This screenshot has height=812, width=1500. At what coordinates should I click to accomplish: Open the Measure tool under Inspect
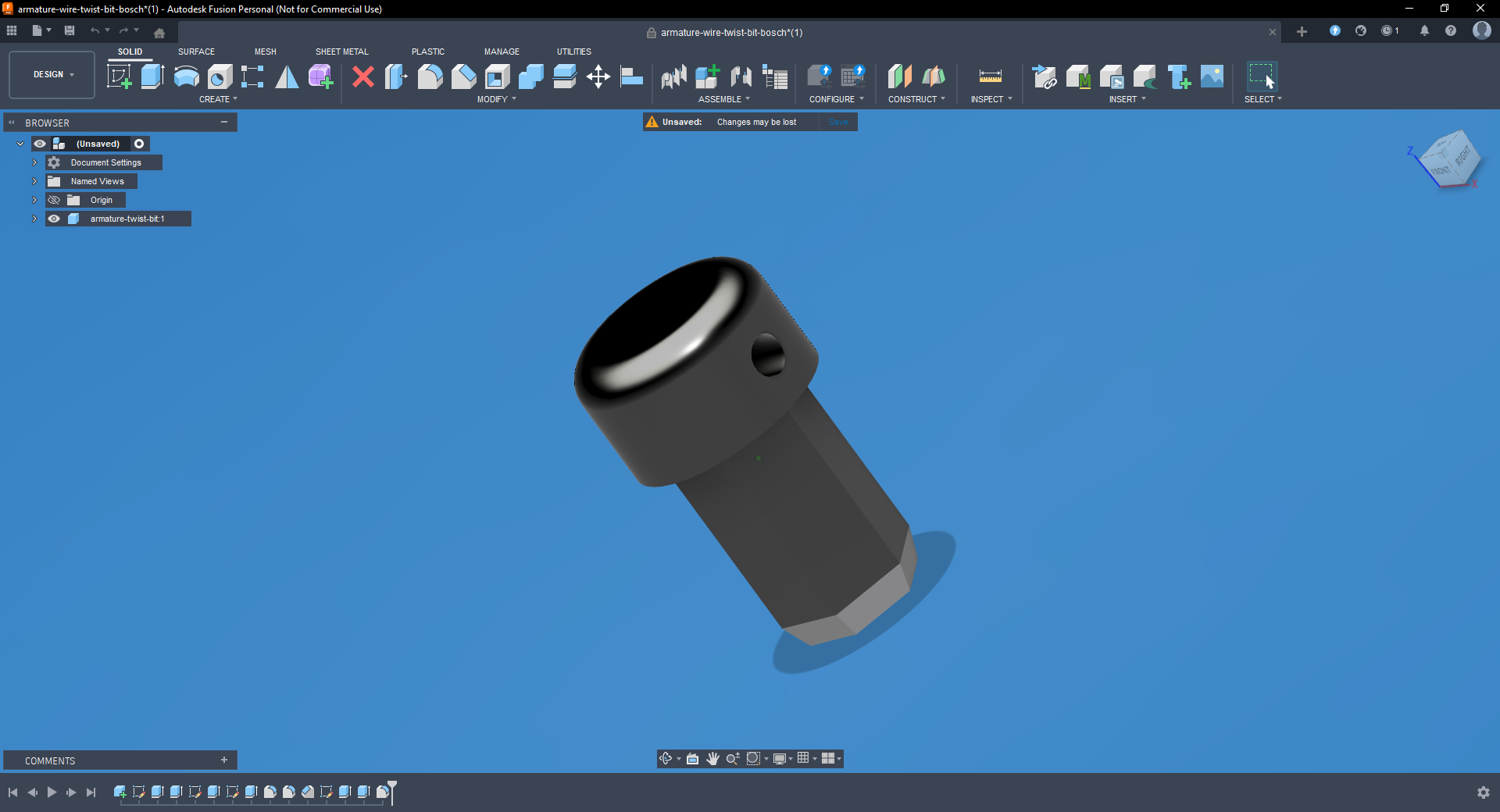[989, 77]
